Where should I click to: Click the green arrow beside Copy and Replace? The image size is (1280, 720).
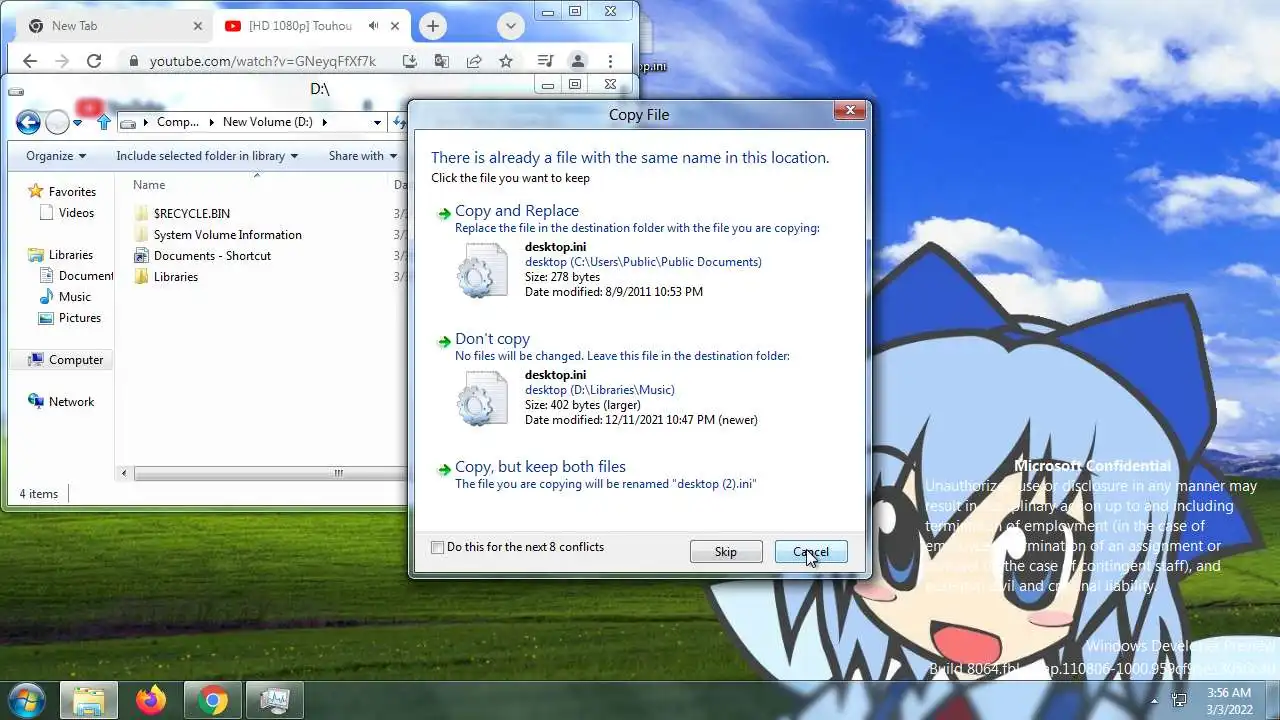444,213
